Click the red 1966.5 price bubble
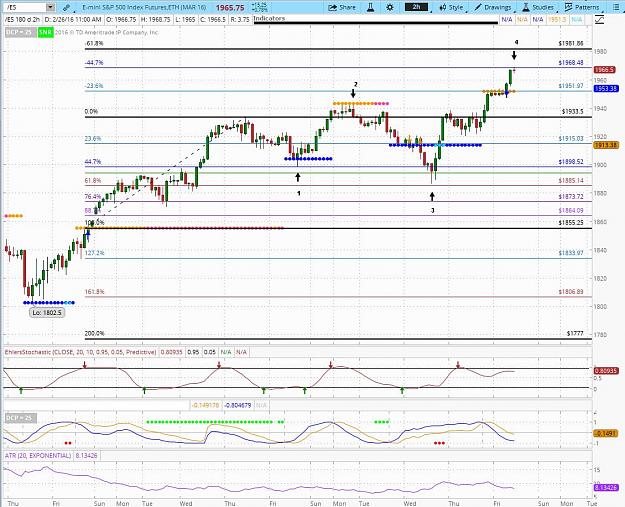The height and width of the screenshot is (507, 625). click(605, 70)
